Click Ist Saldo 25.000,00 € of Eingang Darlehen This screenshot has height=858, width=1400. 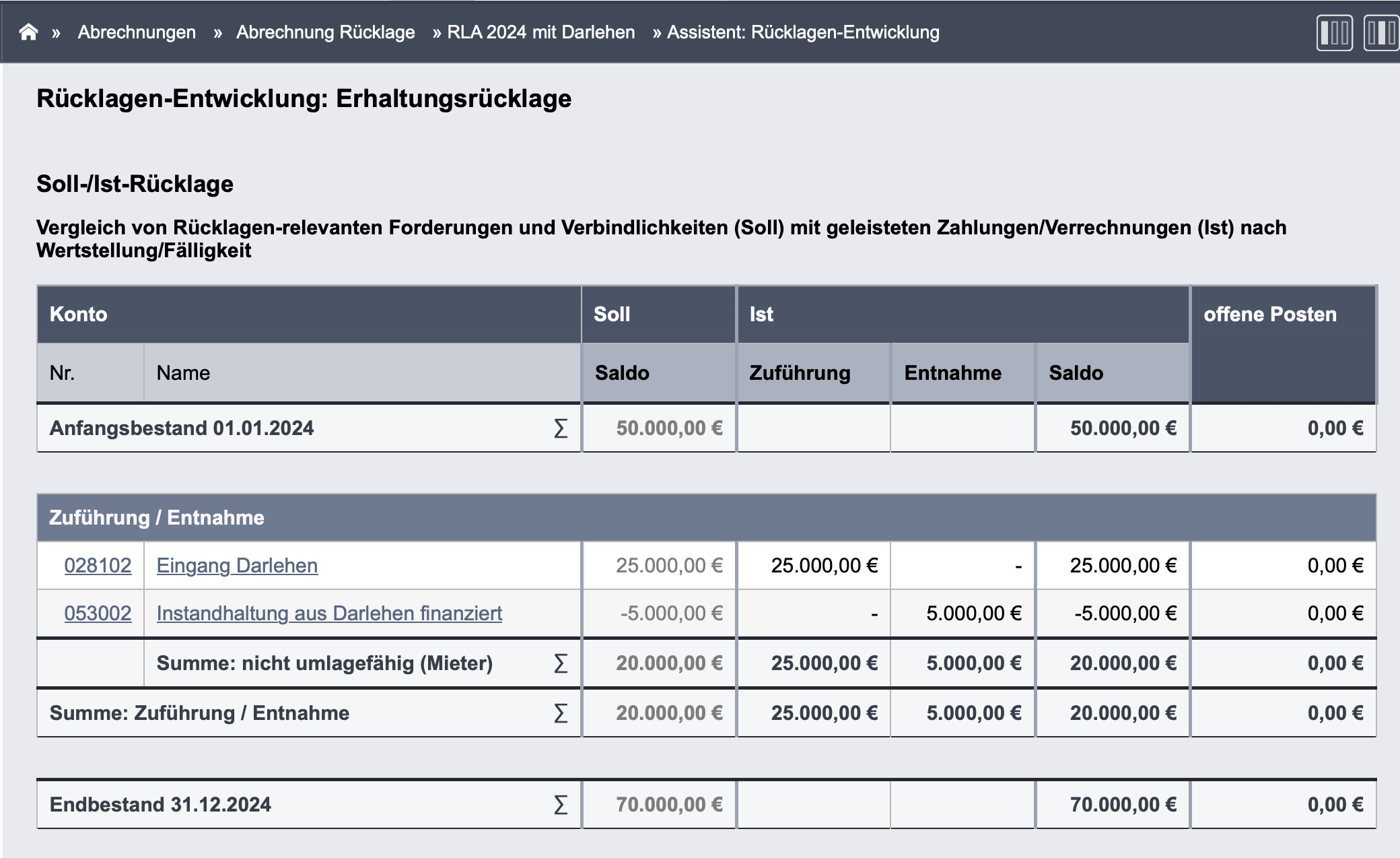[1123, 566]
